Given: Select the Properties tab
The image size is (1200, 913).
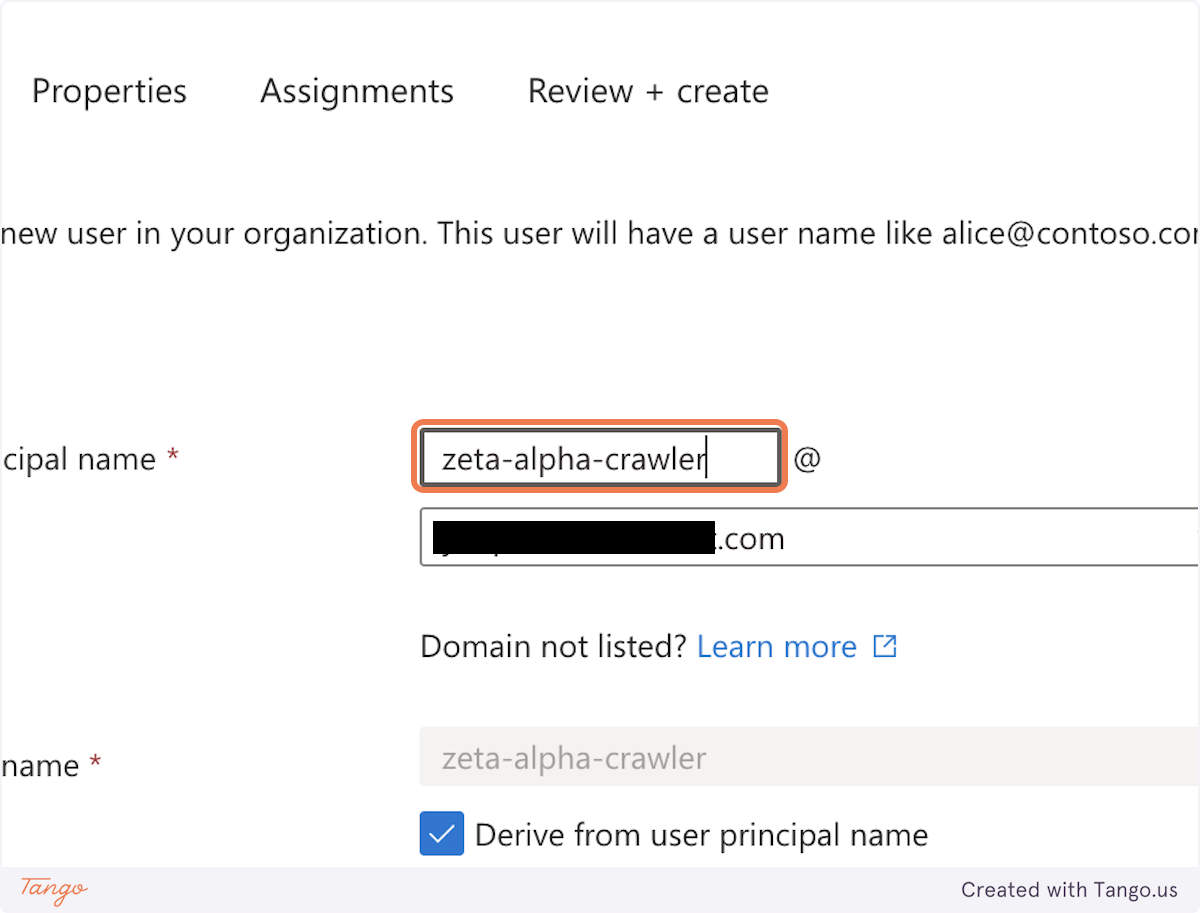Looking at the screenshot, I should [x=108, y=91].
